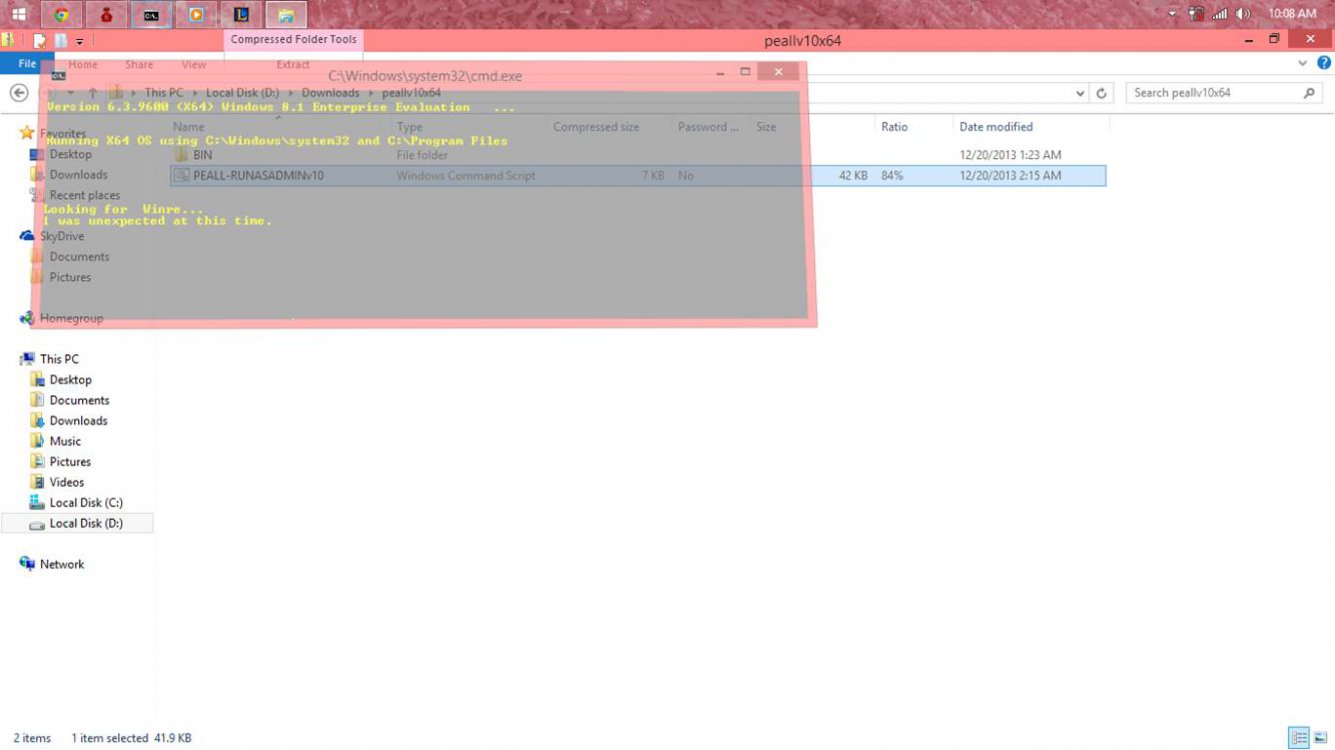Select the Compressed Folder Tools tab
This screenshot has width=1335, height=750.
click(x=293, y=40)
